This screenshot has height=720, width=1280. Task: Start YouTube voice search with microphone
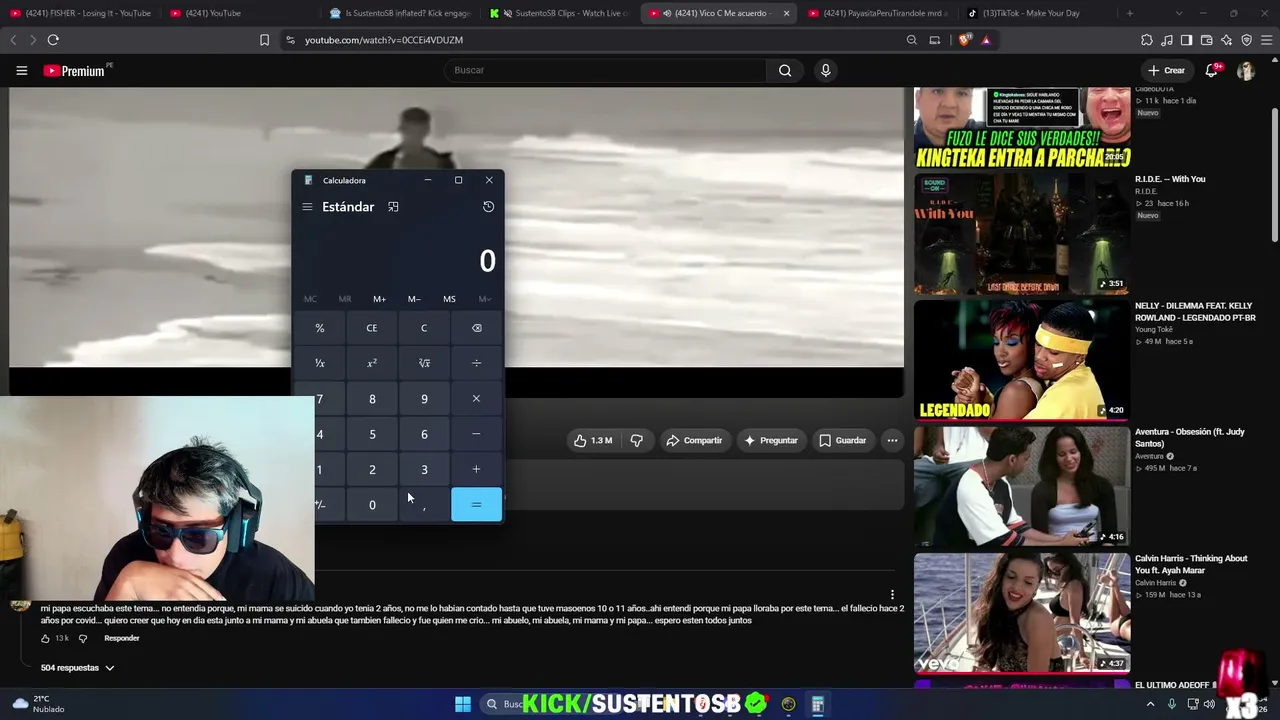[x=825, y=70]
